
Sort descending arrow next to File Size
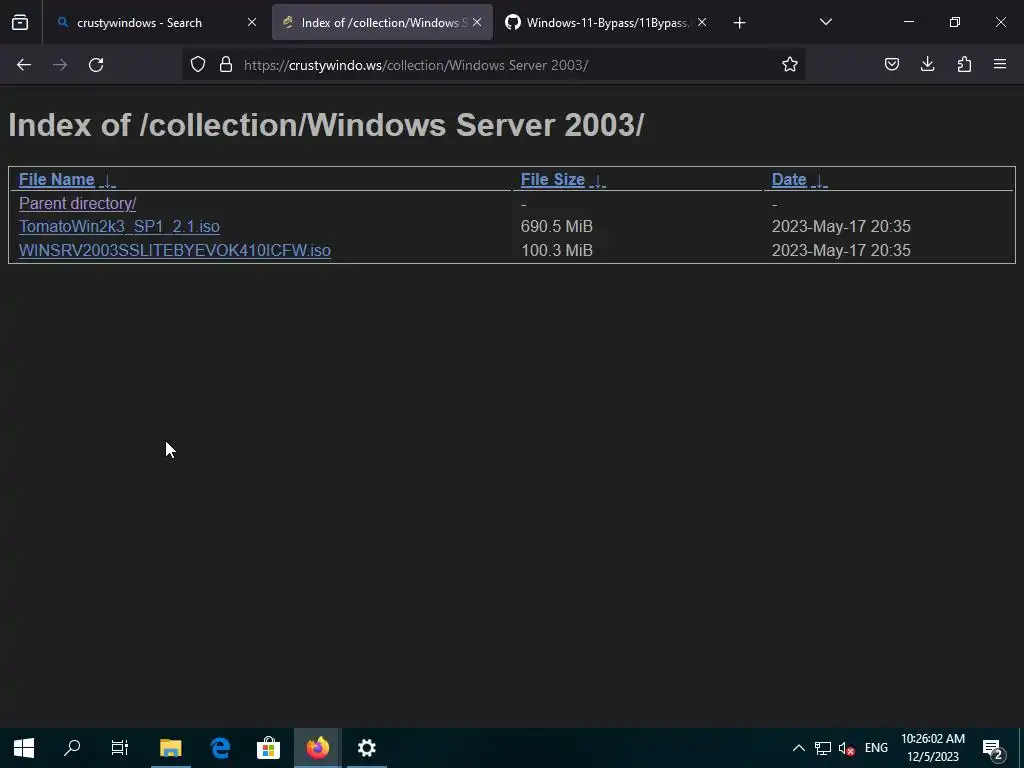[597, 181]
